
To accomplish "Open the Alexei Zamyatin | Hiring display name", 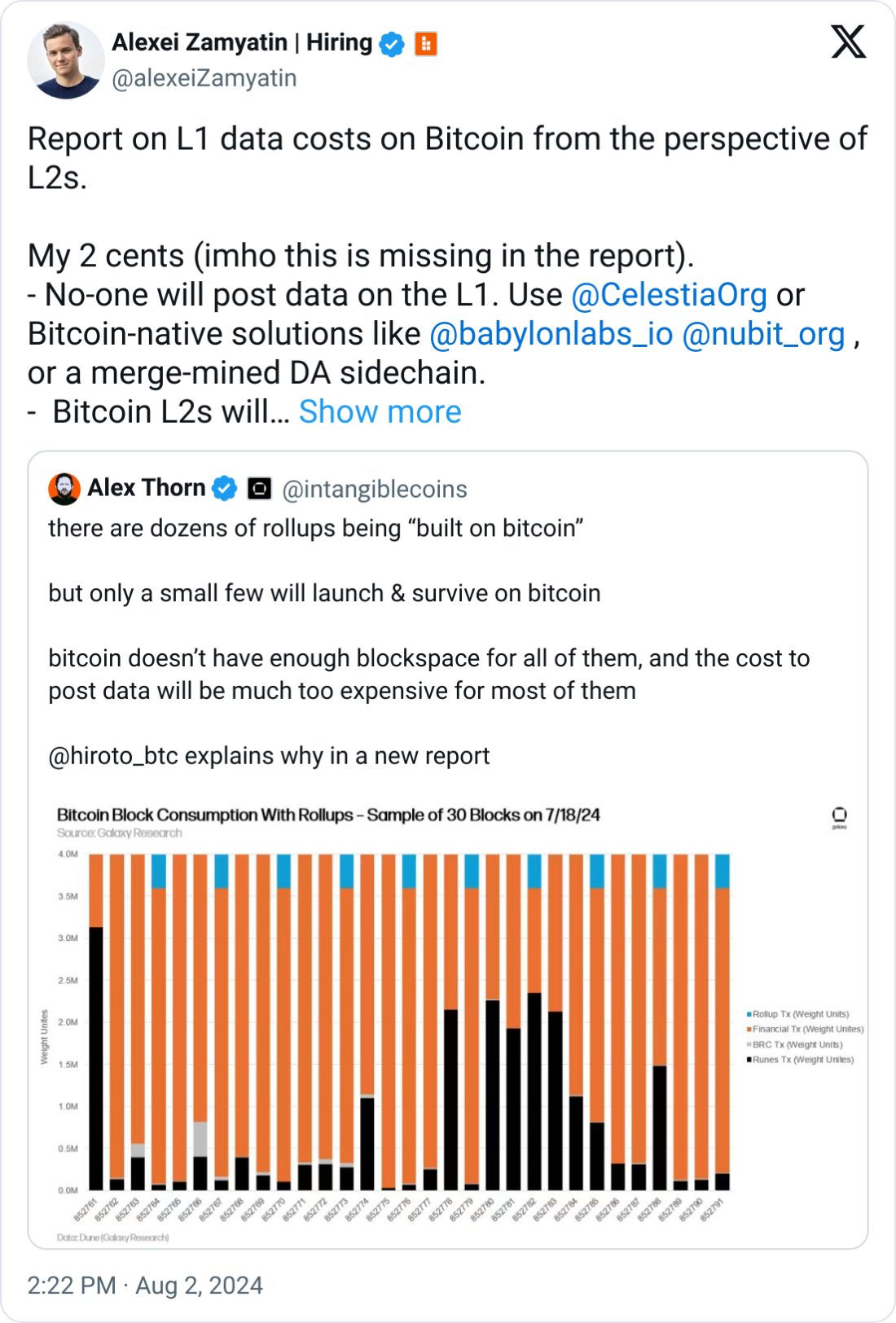I will click(x=242, y=42).
